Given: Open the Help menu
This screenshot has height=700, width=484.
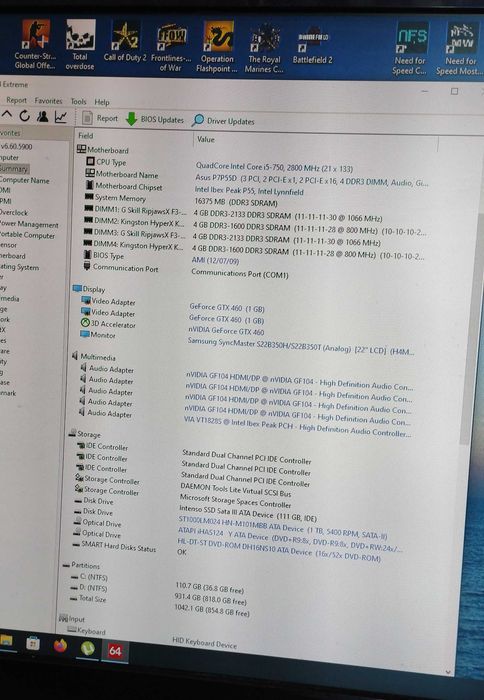Looking at the screenshot, I should pos(102,102).
